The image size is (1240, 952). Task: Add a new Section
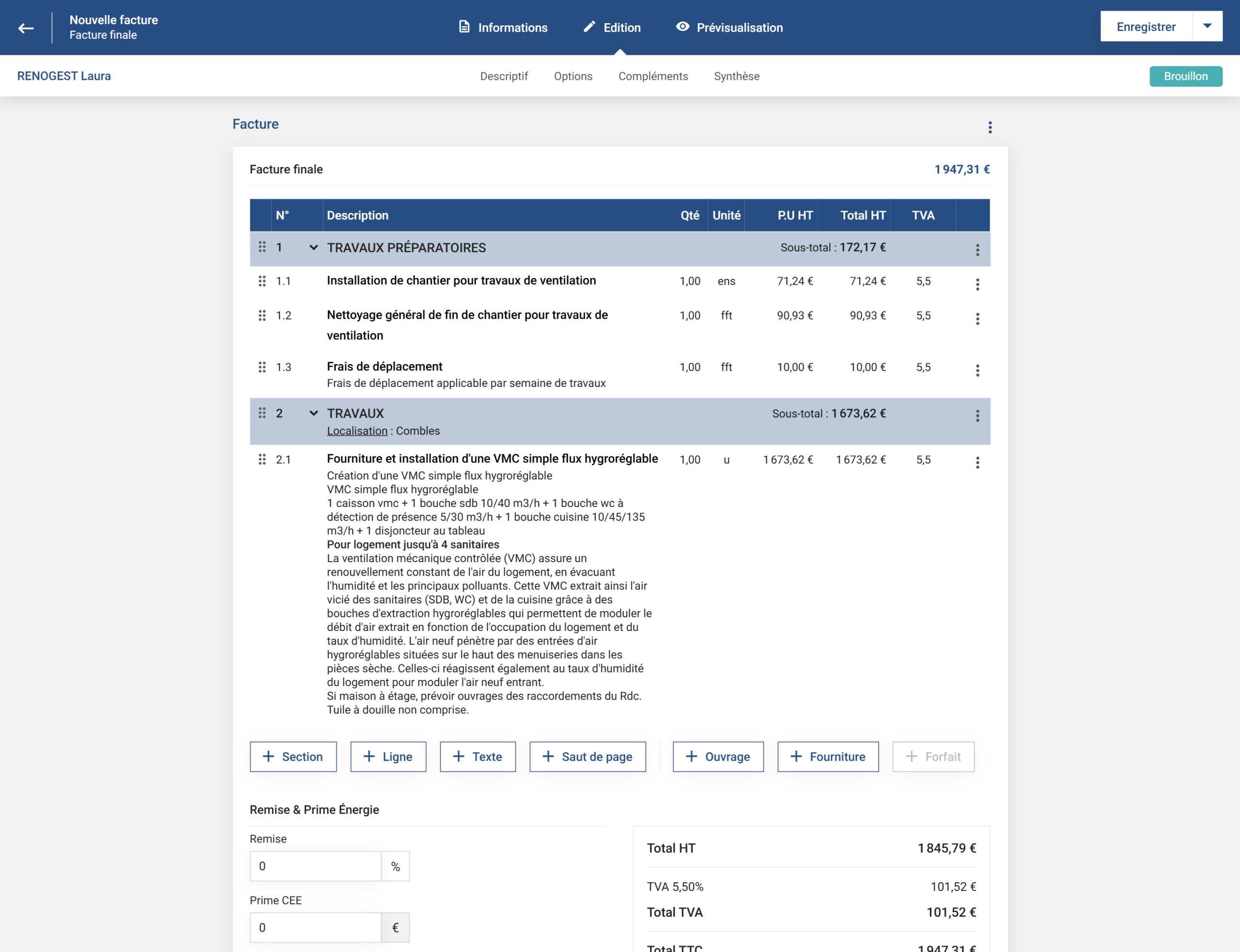(293, 756)
